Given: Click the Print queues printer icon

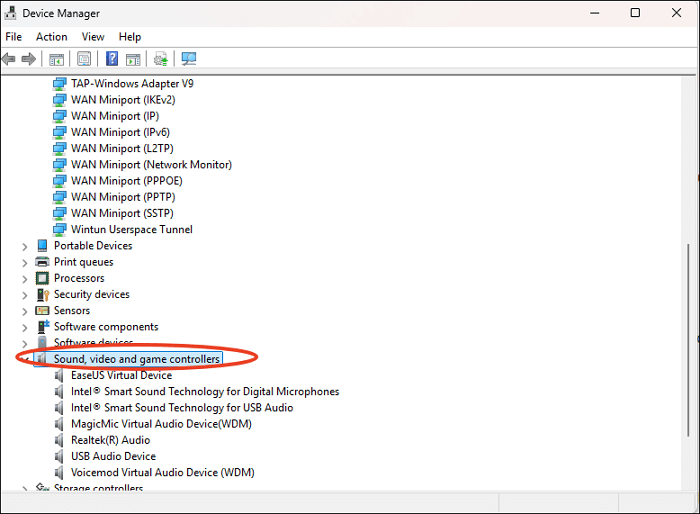Looking at the screenshot, I should 42,262.
